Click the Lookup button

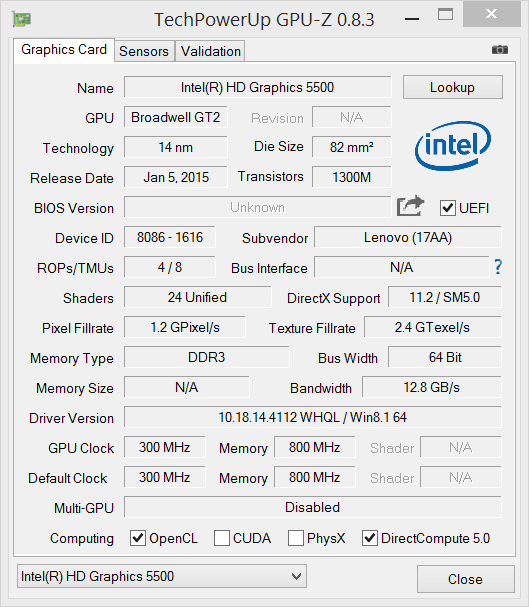pyautogui.click(x=453, y=87)
